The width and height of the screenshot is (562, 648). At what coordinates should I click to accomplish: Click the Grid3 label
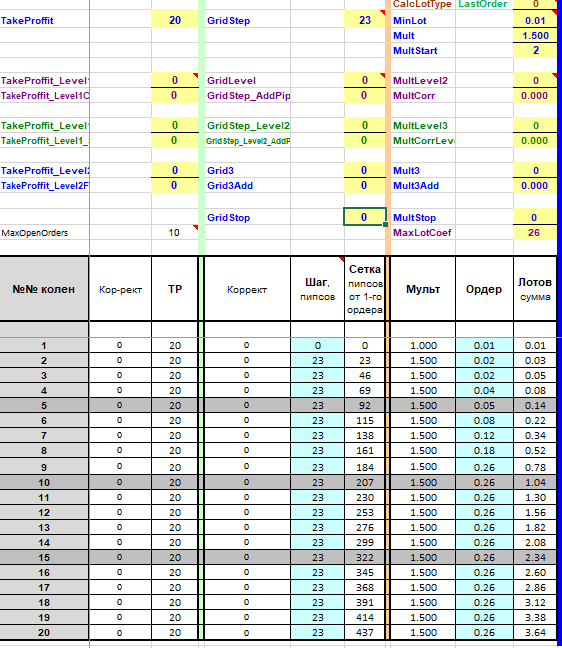(220, 171)
